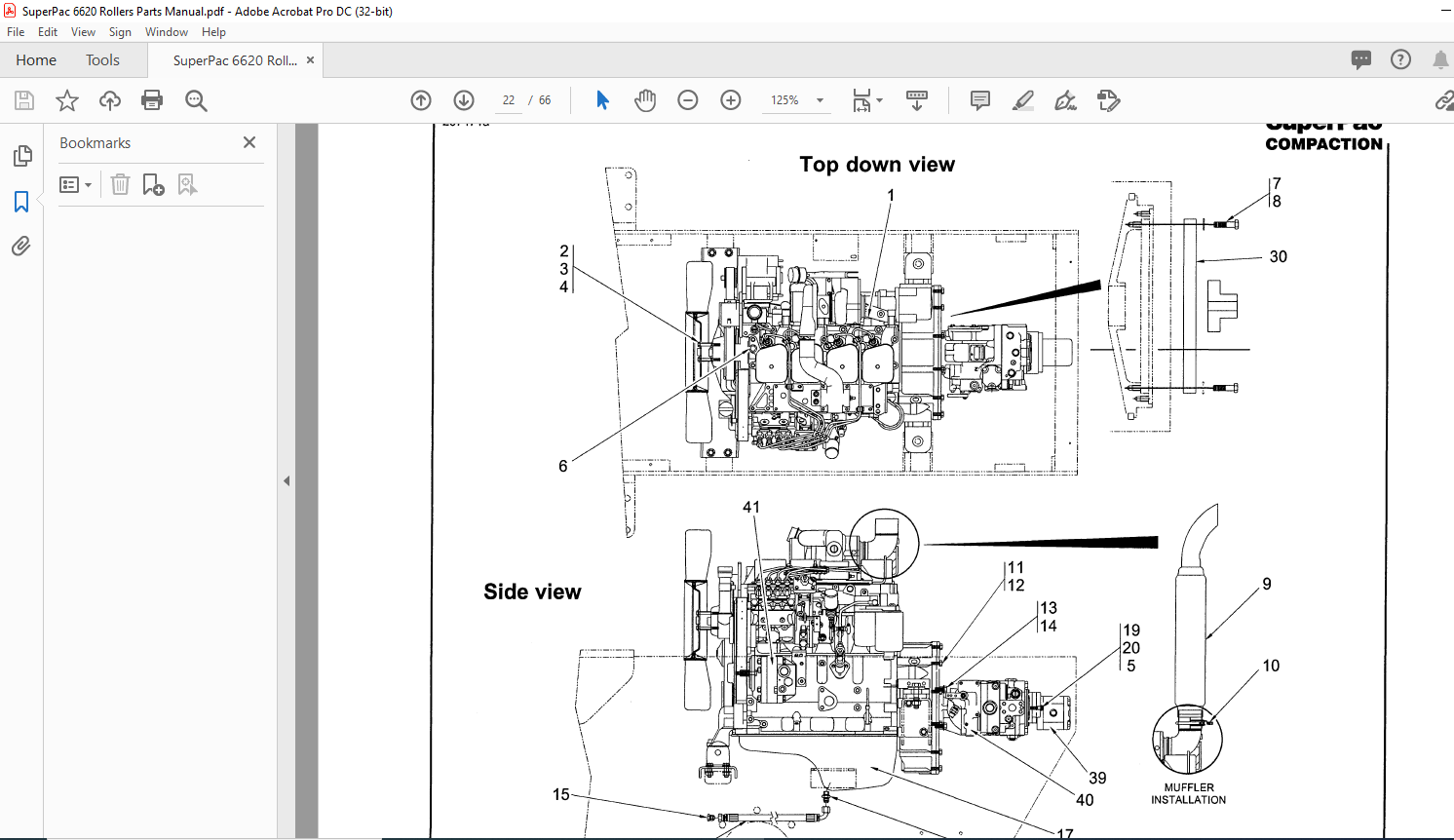Switch to the Tools tab
The width and height of the screenshot is (1454, 840).
click(102, 60)
